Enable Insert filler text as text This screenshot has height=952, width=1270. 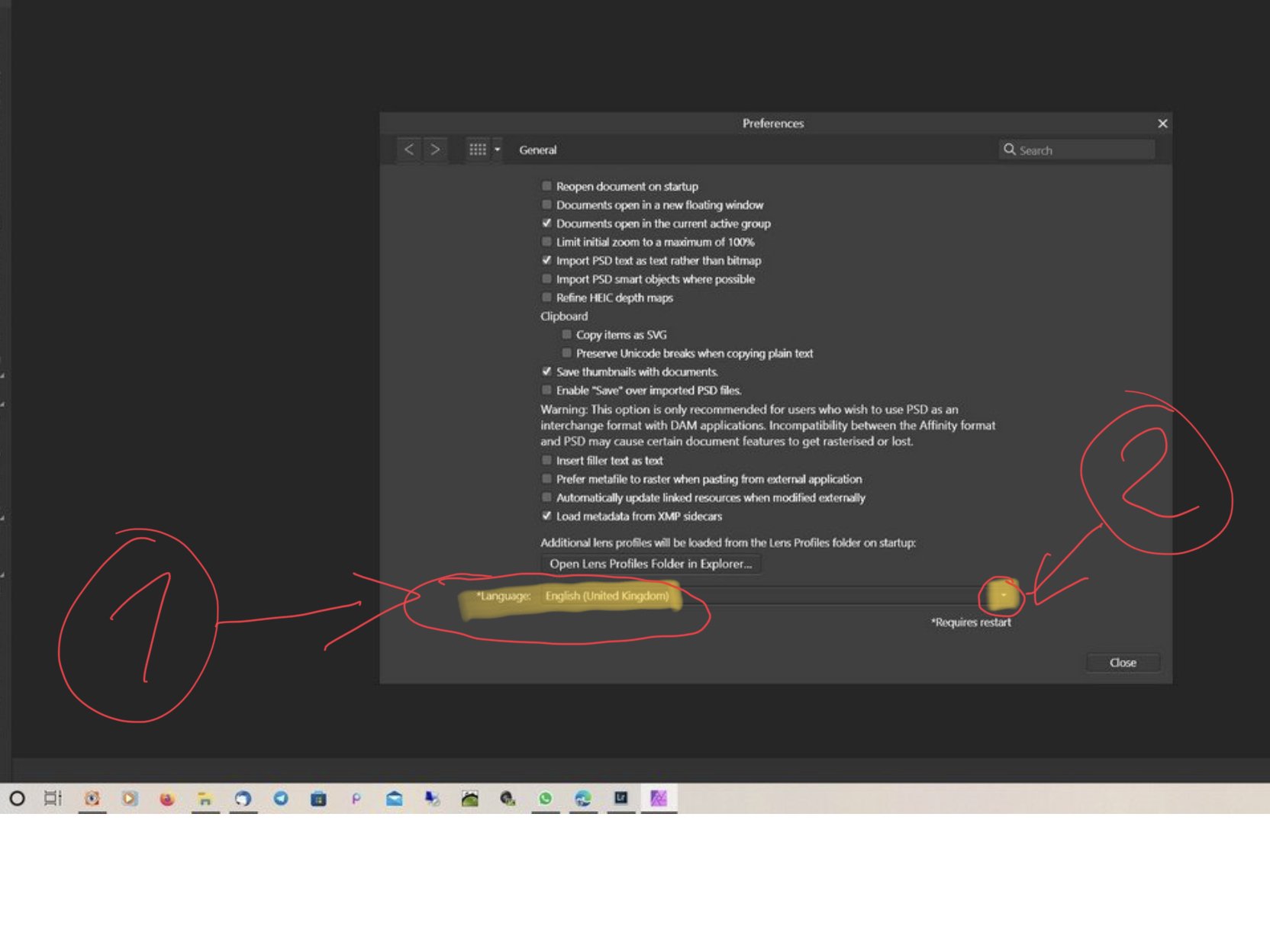point(546,461)
